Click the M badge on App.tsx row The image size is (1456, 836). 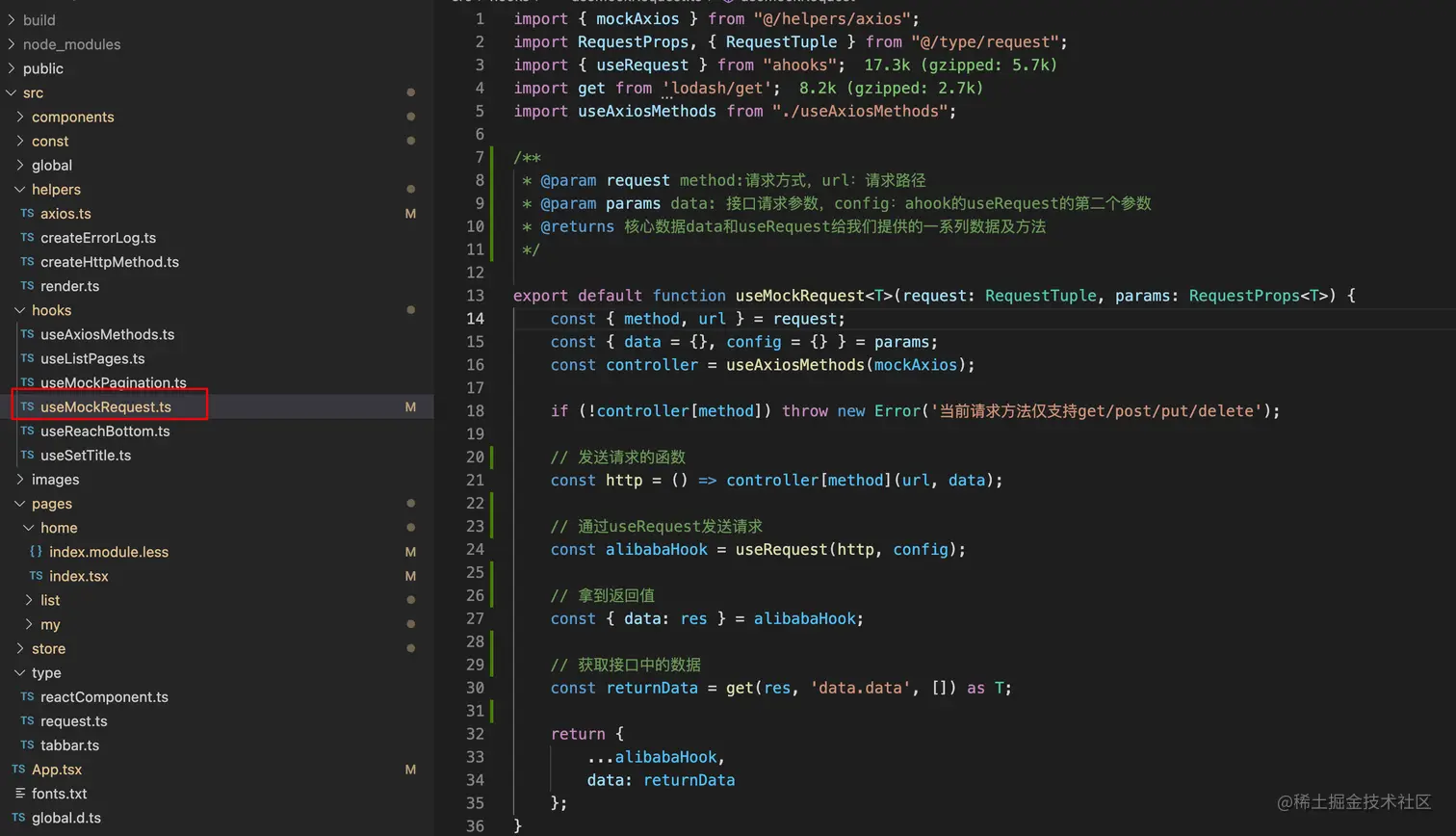coord(410,770)
